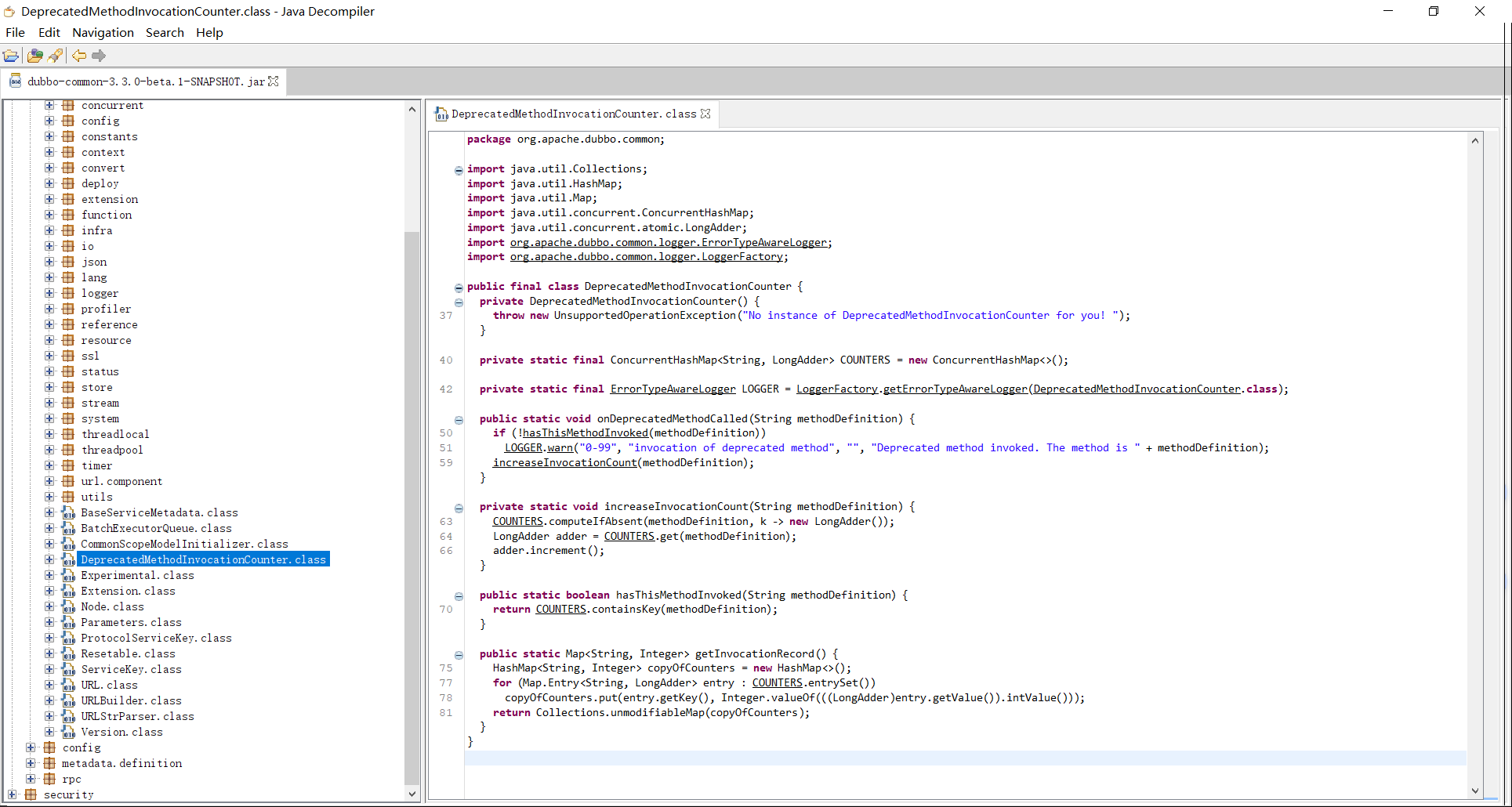
Task: Open the Search menu
Action: coord(165,32)
